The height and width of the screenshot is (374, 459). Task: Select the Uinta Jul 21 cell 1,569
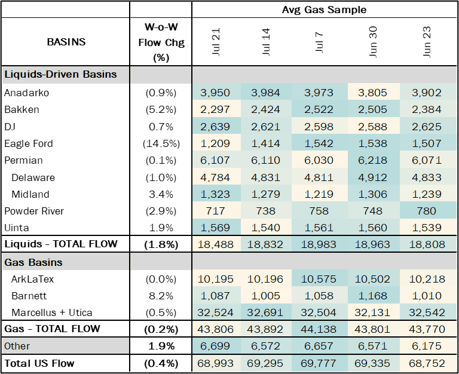pyautogui.click(x=215, y=228)
